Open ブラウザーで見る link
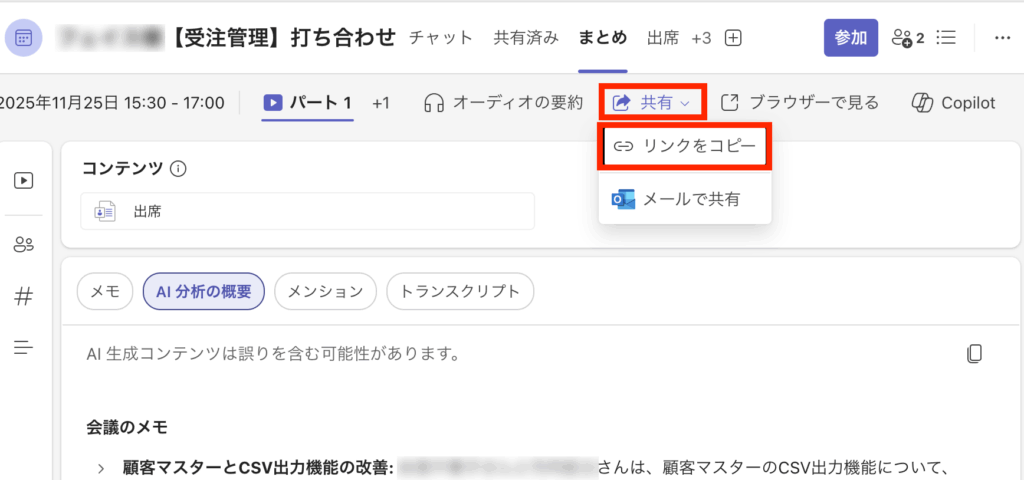This screenshot has height=480, width=1024. pos(800,102)
